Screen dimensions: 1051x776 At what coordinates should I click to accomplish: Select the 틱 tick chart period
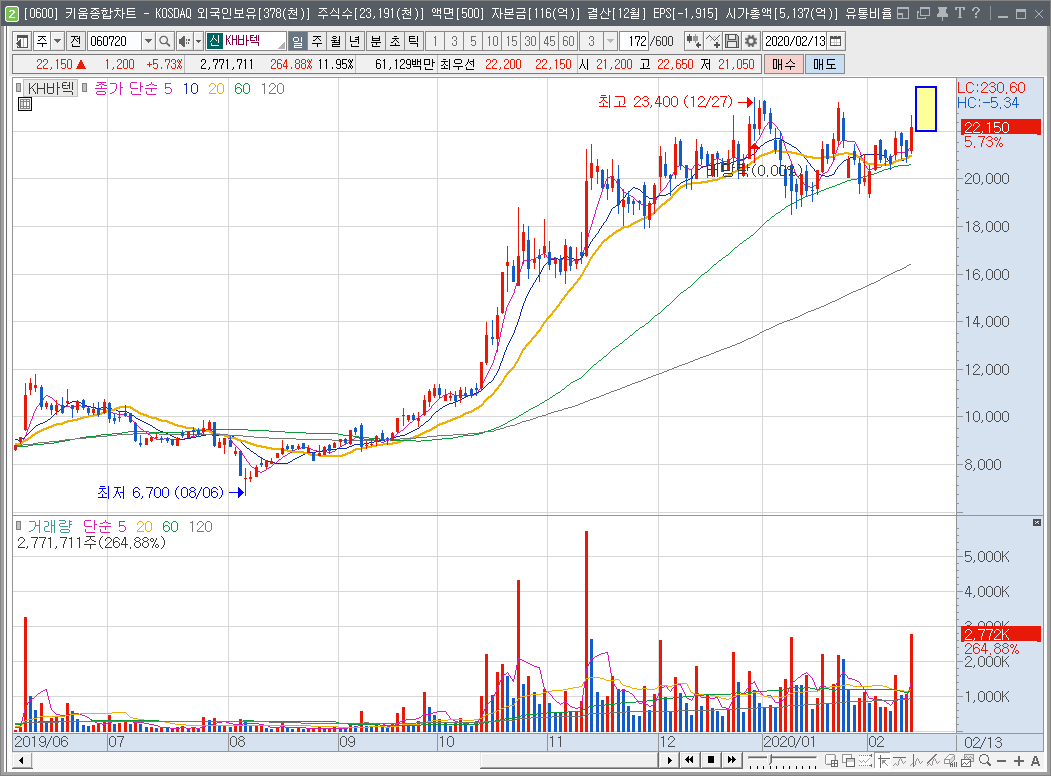pos(414,42)
